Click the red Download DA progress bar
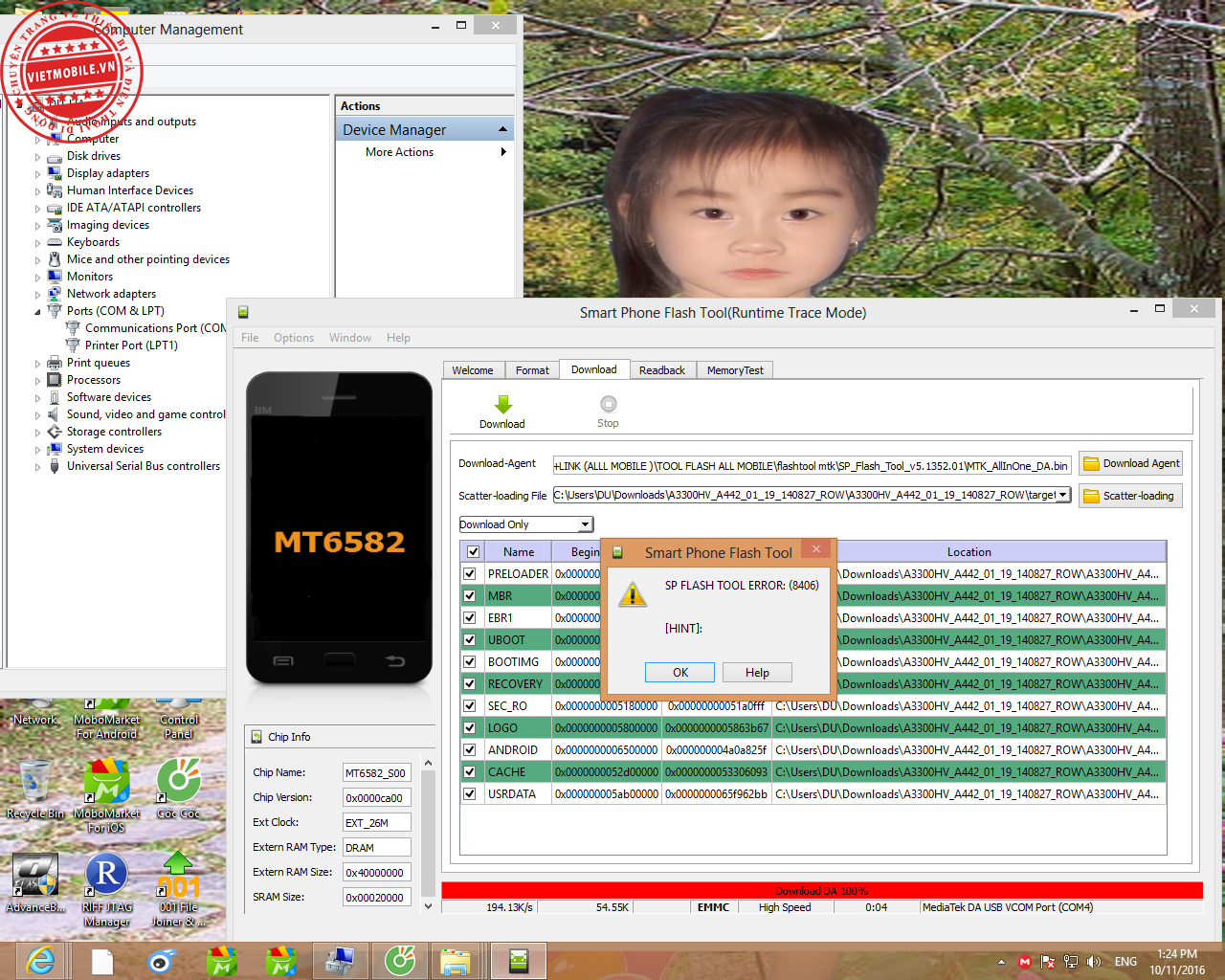Viewport: 1225px width, 980px height. pyautogui.click(x=821, y=891)
